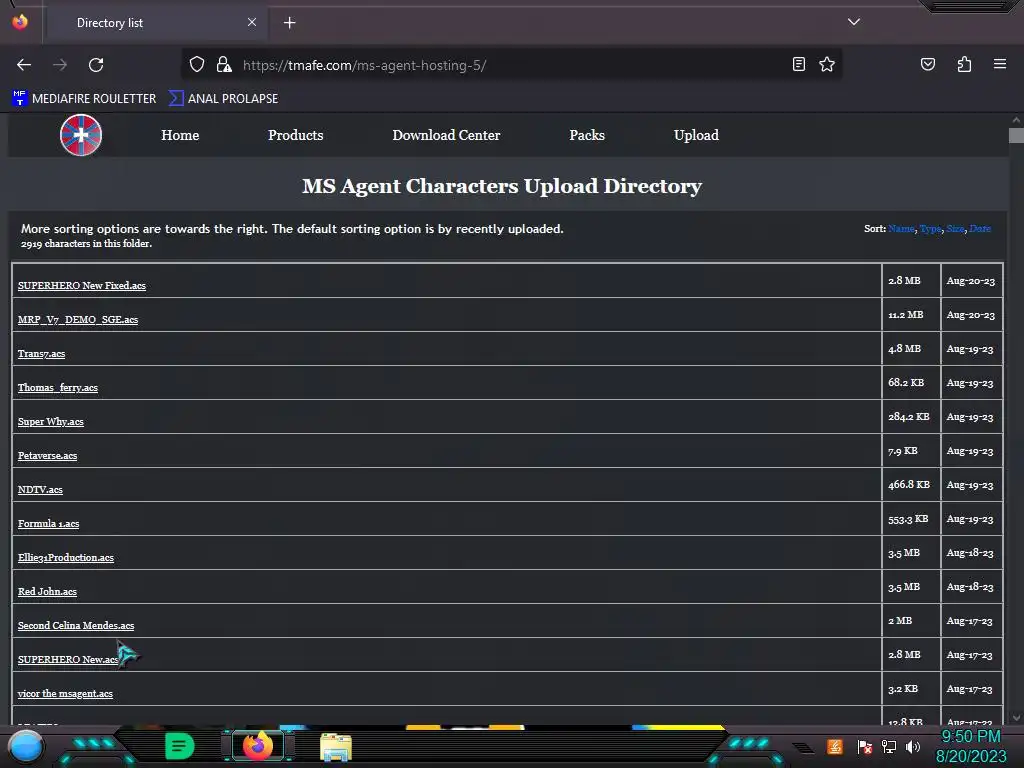
Task: Download vicor the msagent.acs file
Action: [x=65, y=693]
